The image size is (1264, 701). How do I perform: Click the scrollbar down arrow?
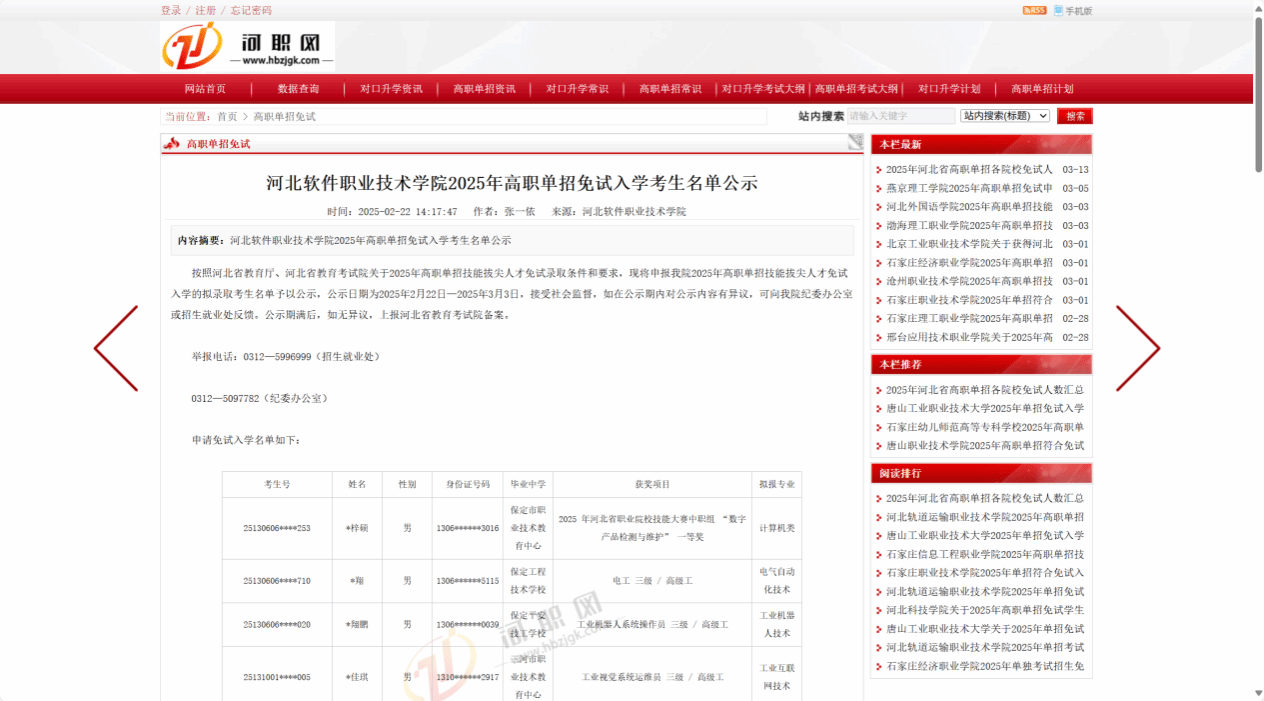click(1257, 692)
